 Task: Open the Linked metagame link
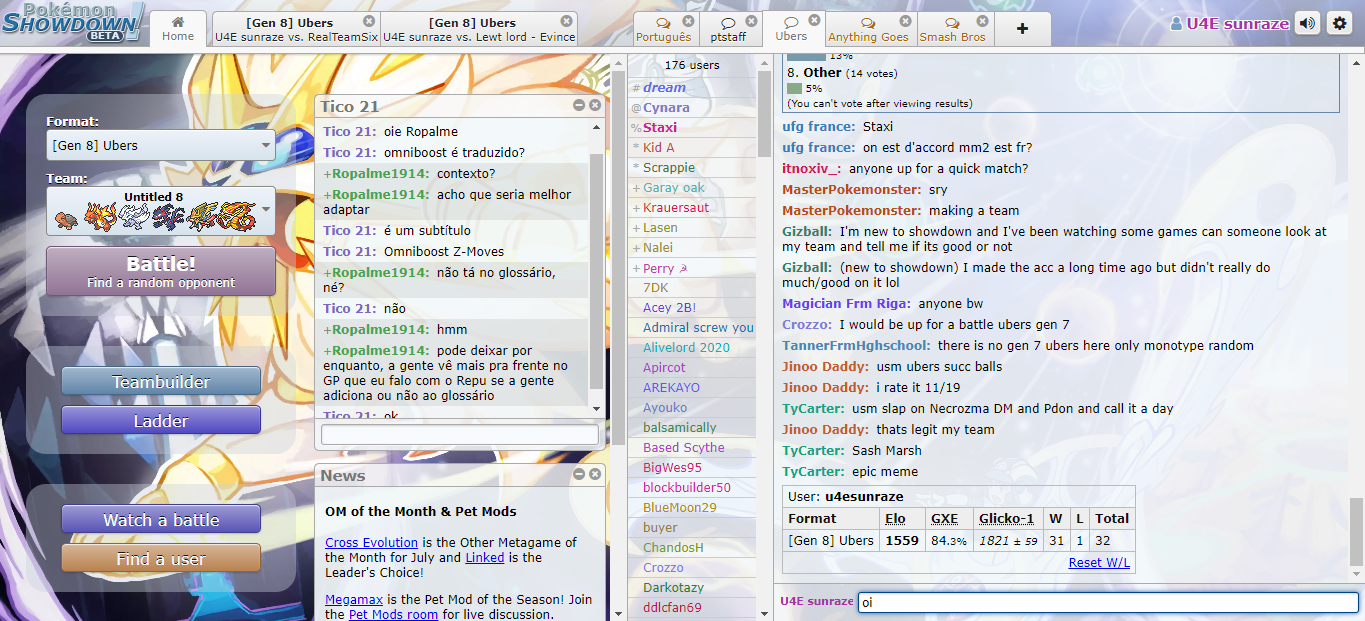click(x=485, y=557)
